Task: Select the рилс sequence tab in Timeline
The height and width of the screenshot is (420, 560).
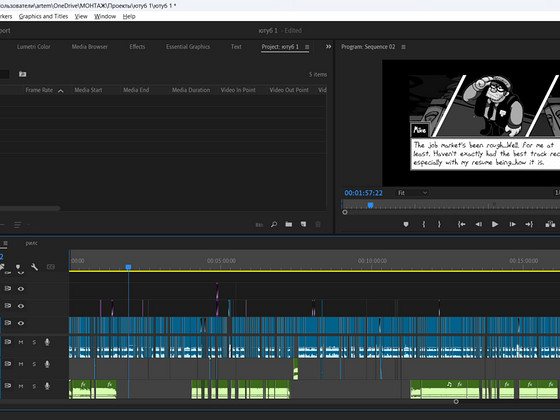Action: [31, 243]
